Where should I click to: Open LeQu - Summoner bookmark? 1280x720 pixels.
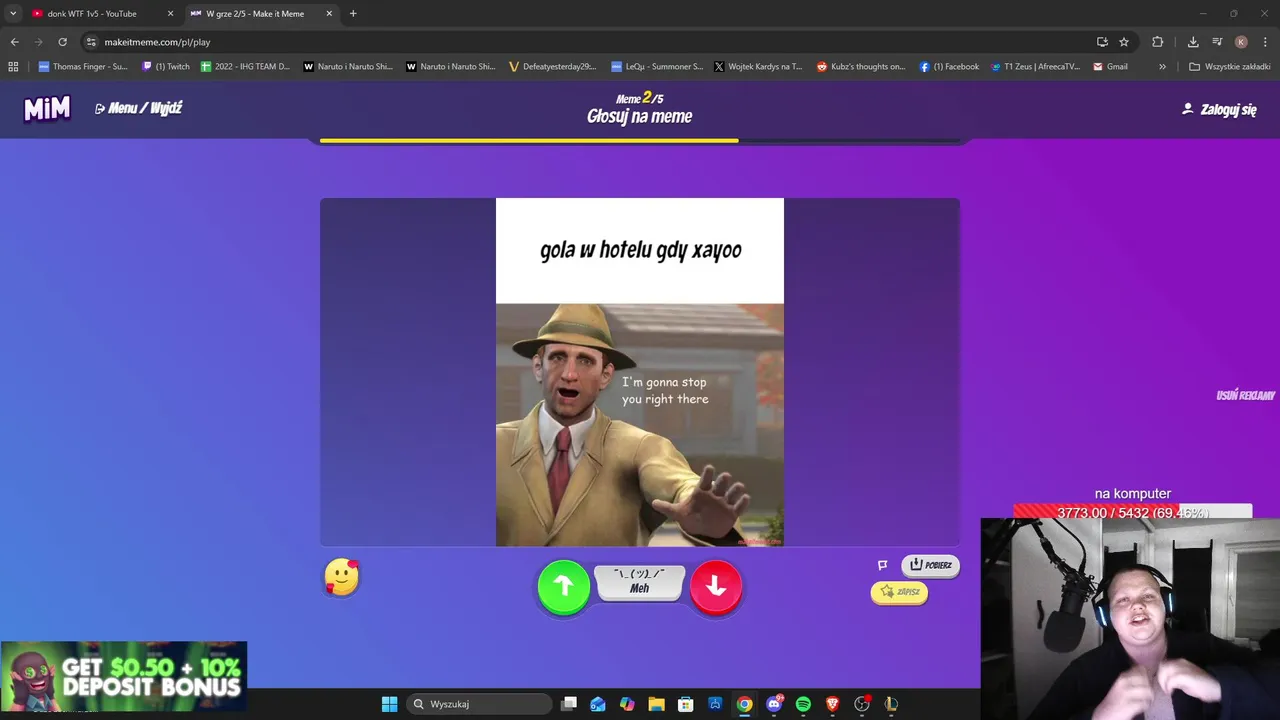[657, 67]
